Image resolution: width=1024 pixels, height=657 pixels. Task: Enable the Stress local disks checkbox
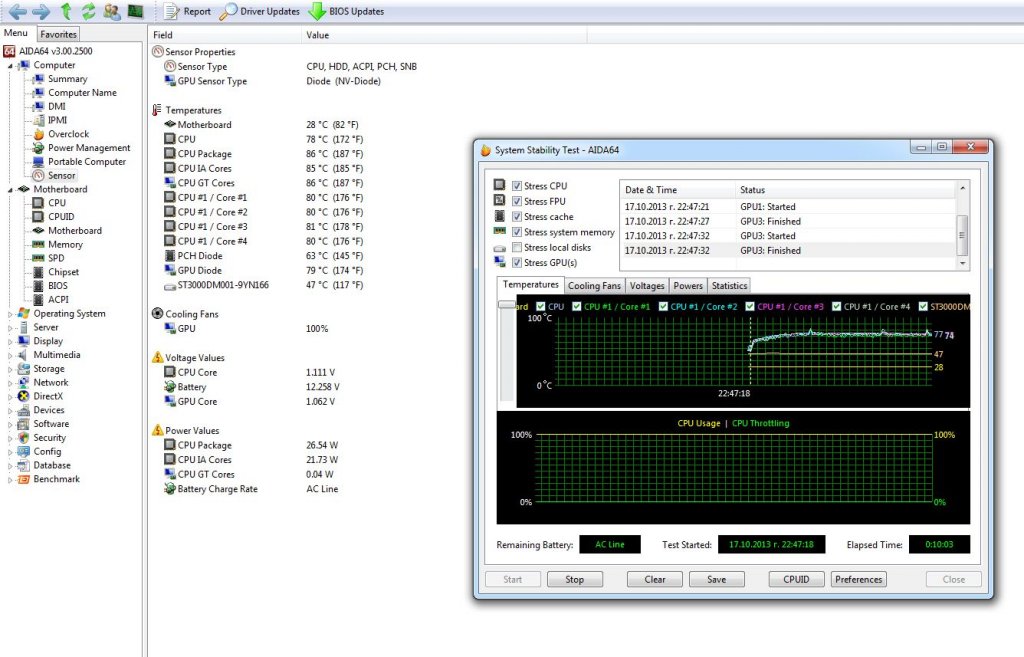click(517, 247)
